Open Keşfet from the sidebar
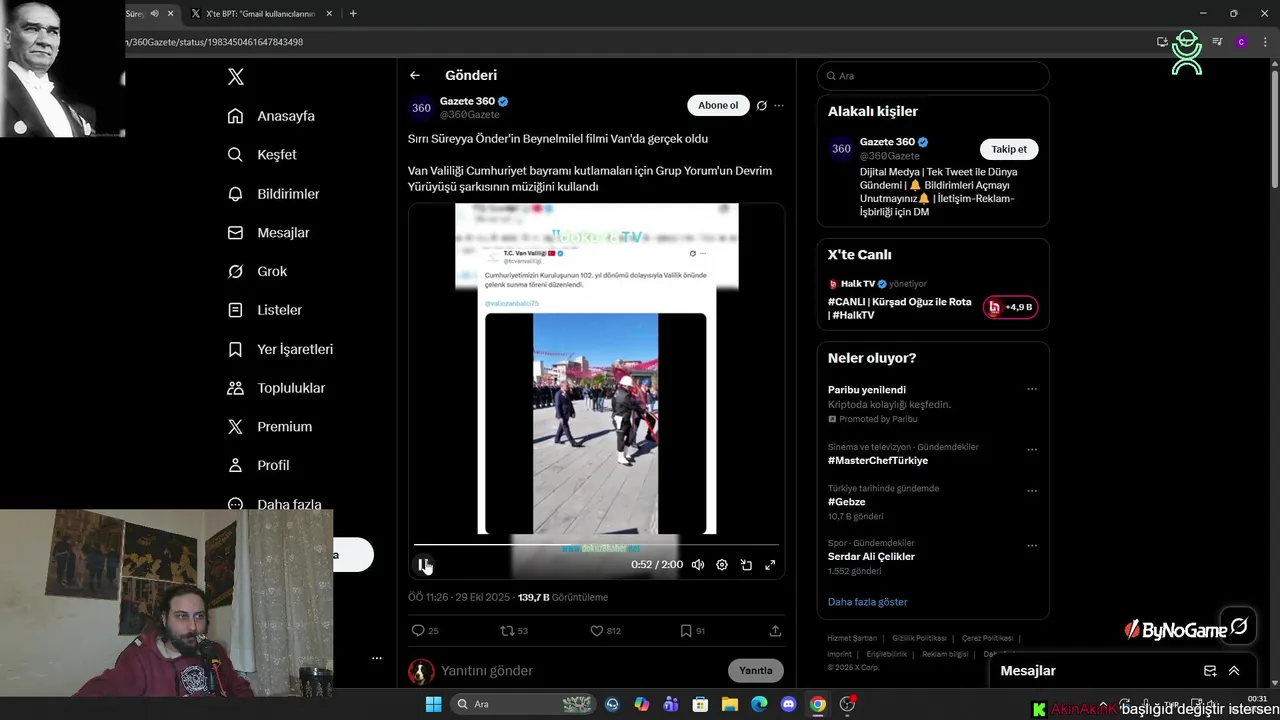This screenshot has width=1280, height=720. coord(262,155)
